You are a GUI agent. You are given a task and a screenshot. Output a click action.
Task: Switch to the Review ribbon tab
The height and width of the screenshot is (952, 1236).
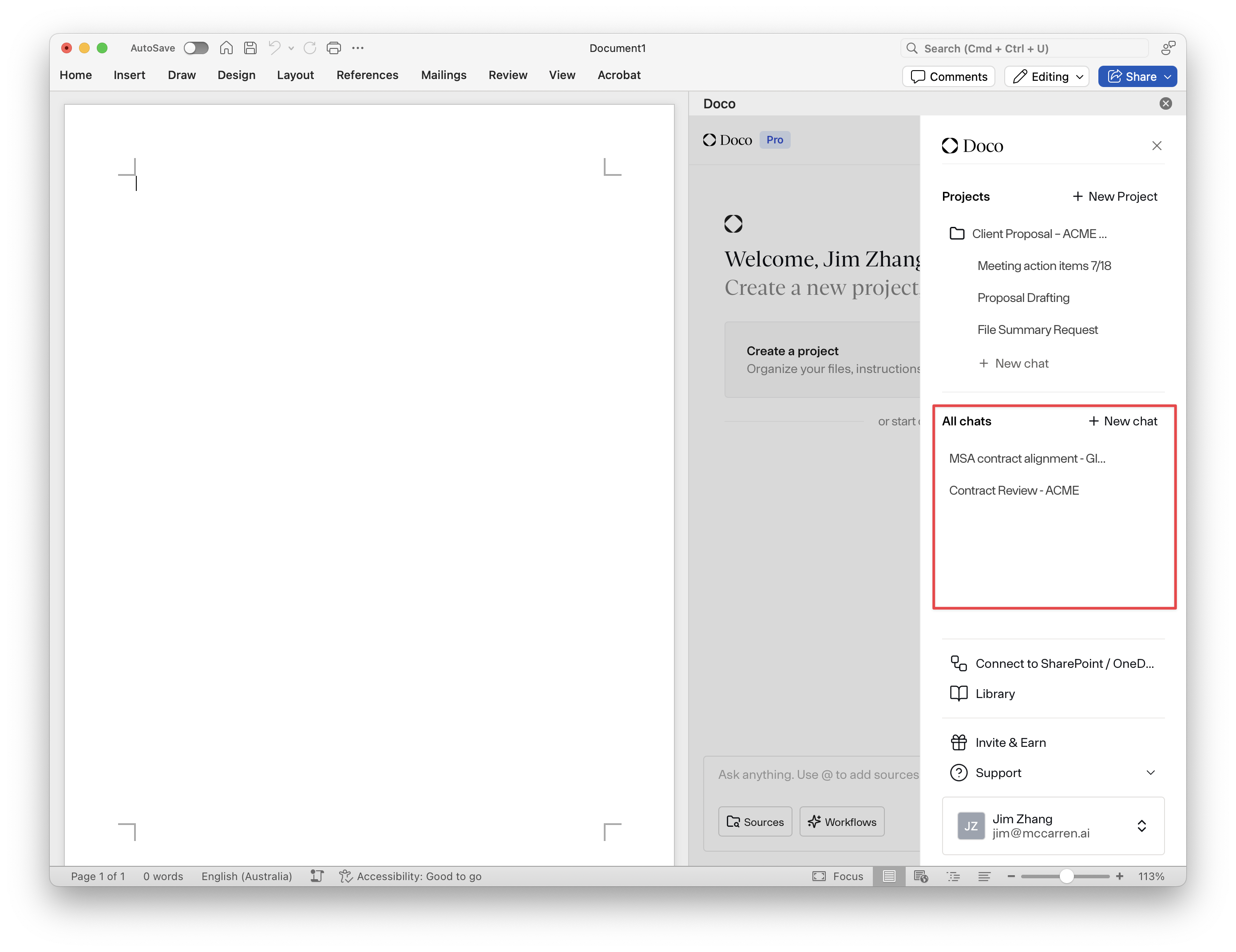[x=507, y=75]
